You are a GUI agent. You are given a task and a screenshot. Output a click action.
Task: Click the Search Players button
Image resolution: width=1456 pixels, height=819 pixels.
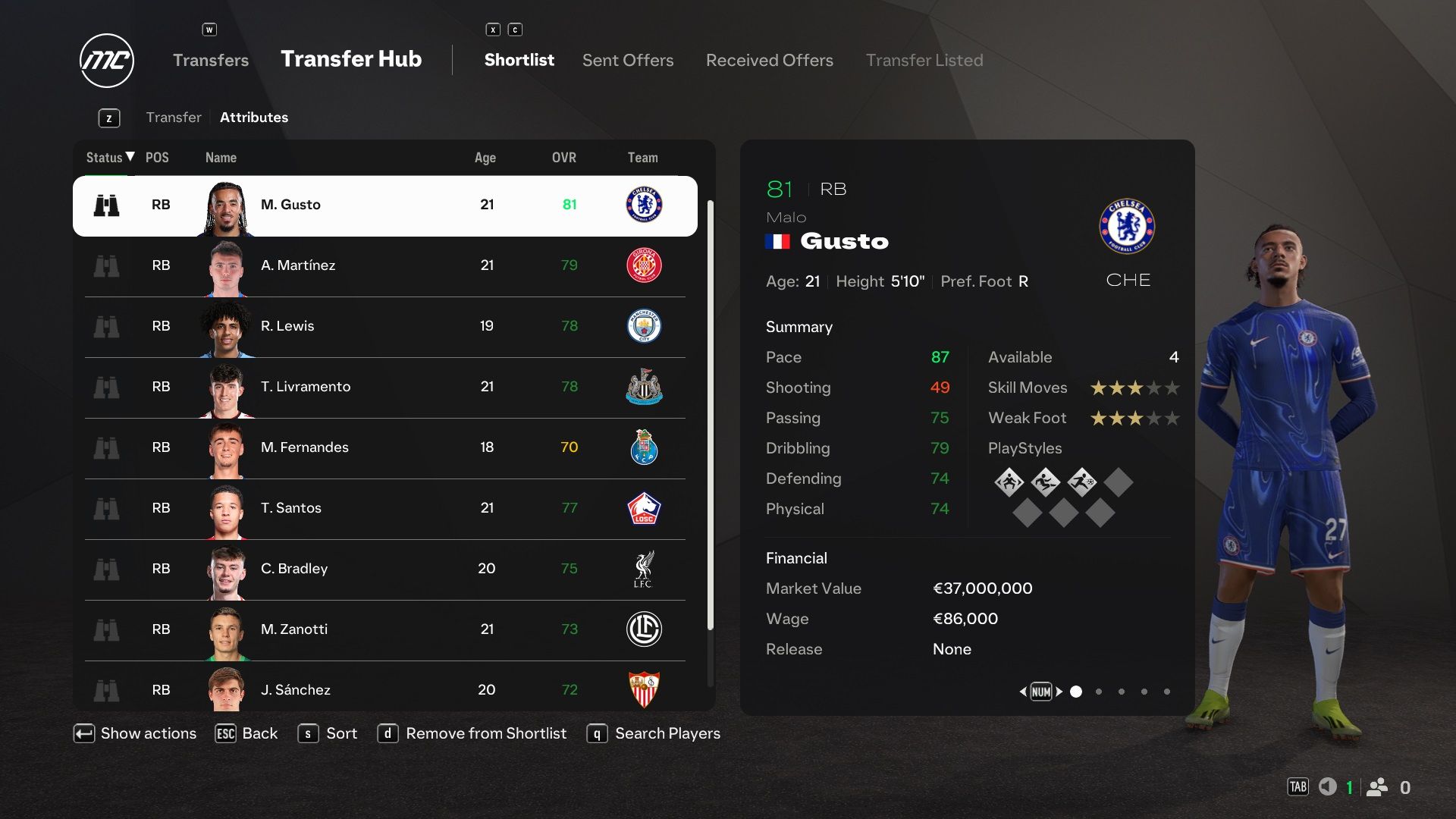(x=667, y=733)
